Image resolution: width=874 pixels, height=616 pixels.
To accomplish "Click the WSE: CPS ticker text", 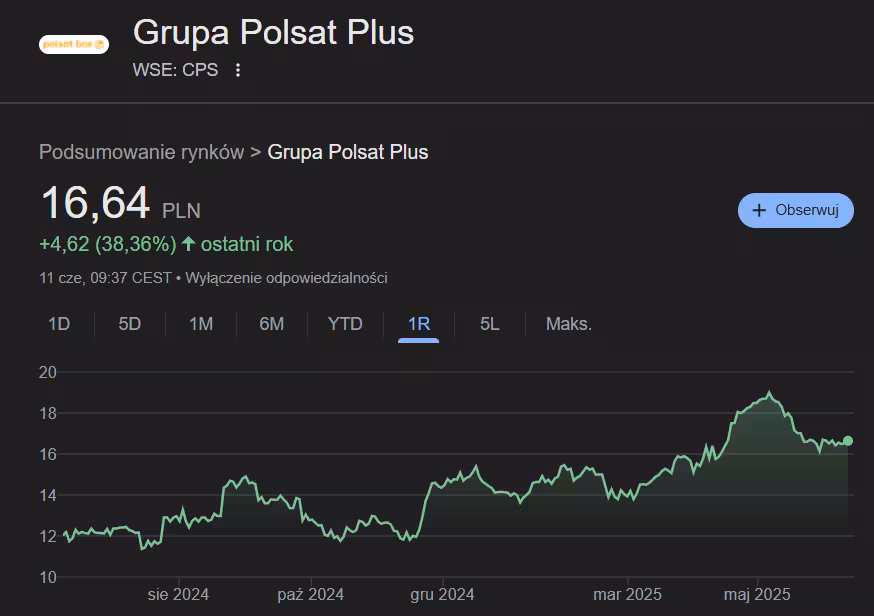I will point(175,70).
